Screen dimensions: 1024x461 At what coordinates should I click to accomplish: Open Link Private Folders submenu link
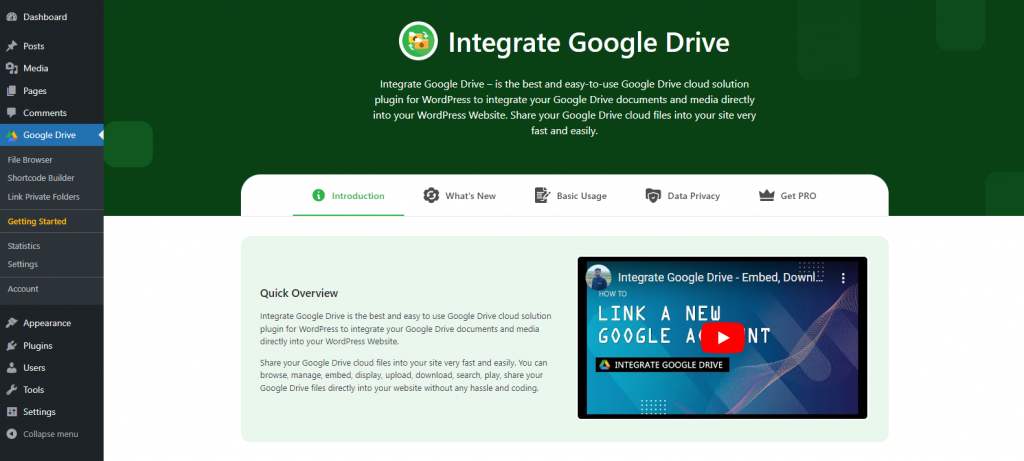(x=43, y=197)
